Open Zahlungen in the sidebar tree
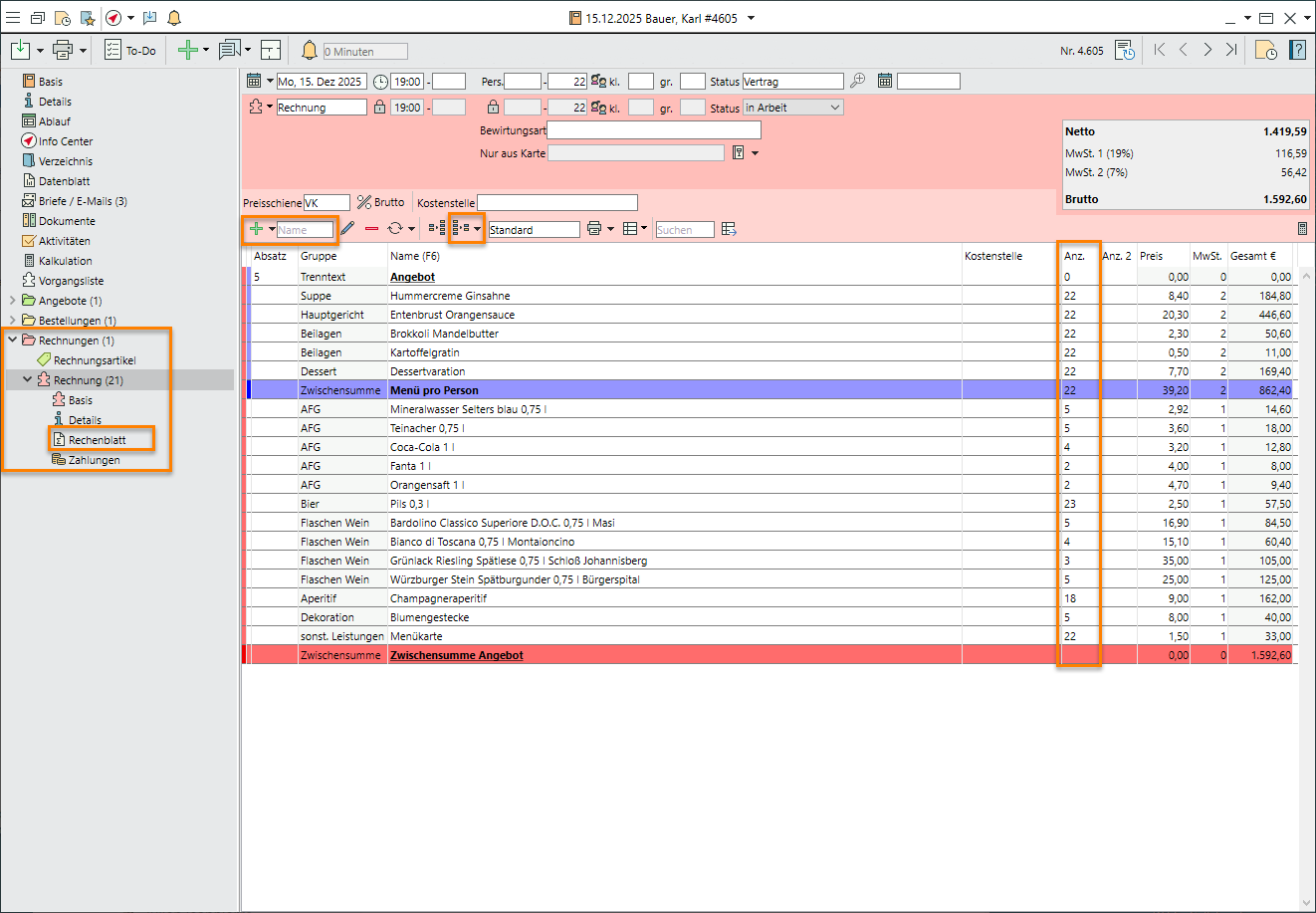This screenshot has width=1316, height=913. pos(94,460)
